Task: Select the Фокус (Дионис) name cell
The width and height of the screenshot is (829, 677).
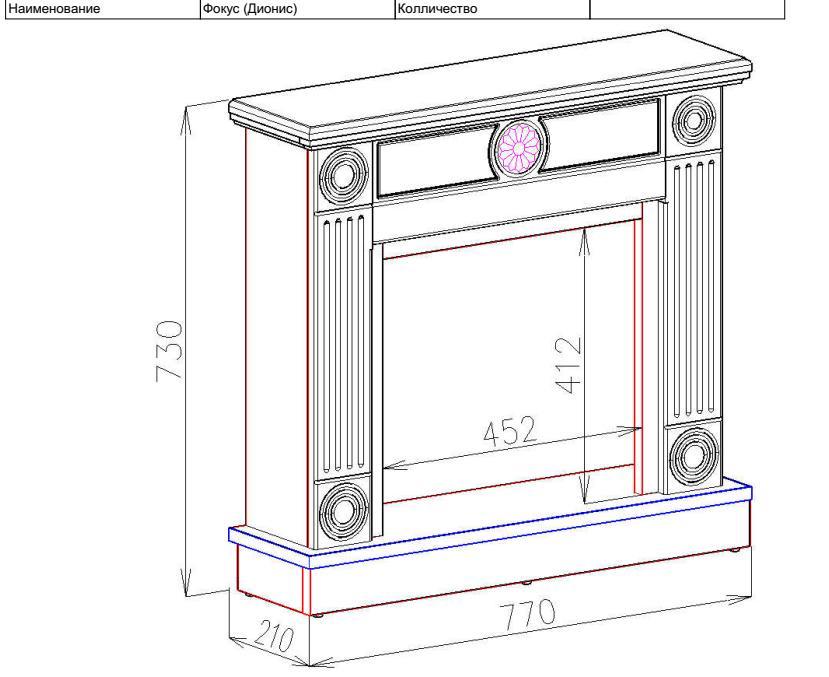Action: [294, 9]
